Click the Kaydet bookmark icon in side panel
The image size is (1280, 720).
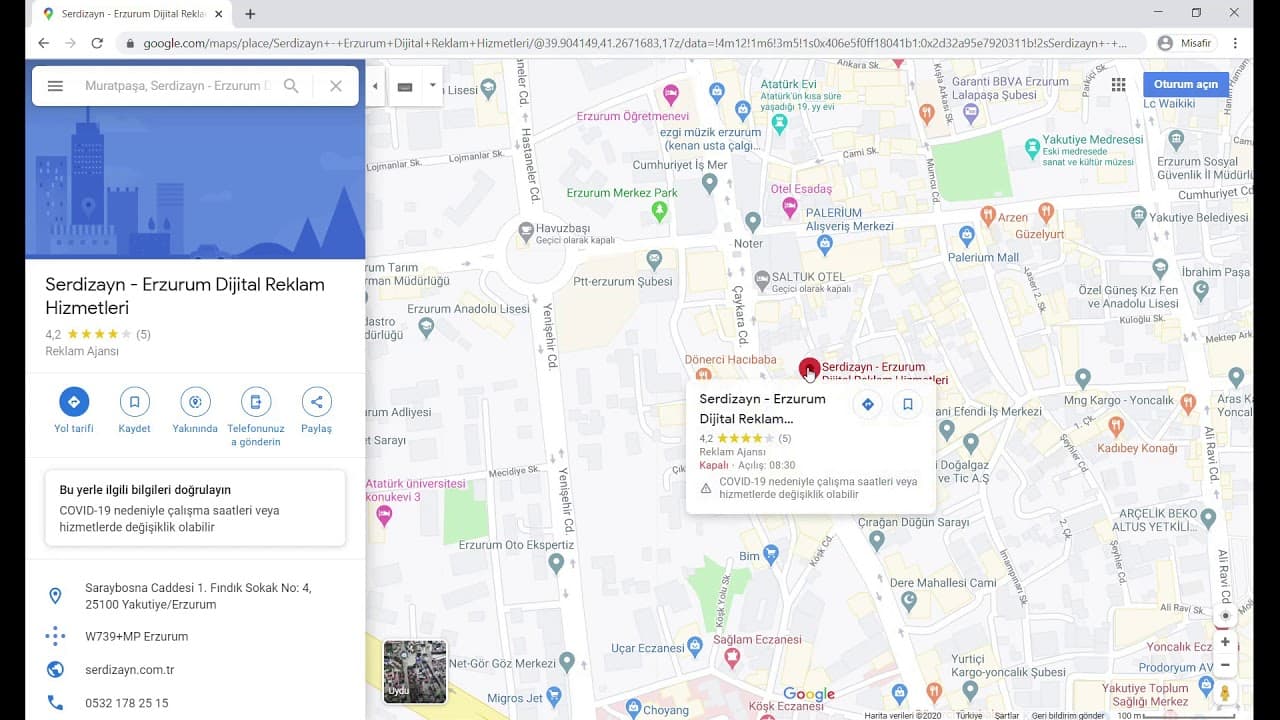tap(134, 402)
